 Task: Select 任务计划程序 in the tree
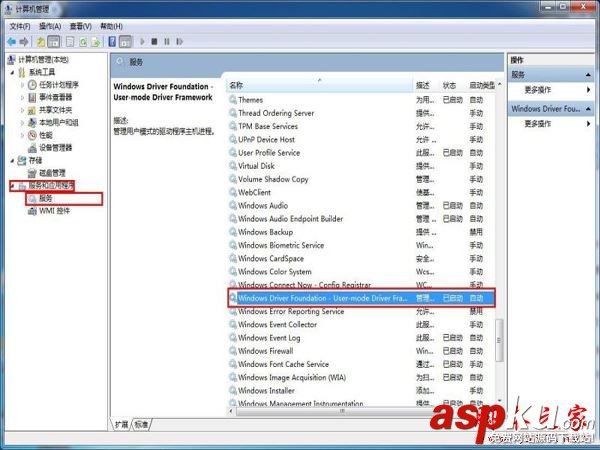[59, 85]
